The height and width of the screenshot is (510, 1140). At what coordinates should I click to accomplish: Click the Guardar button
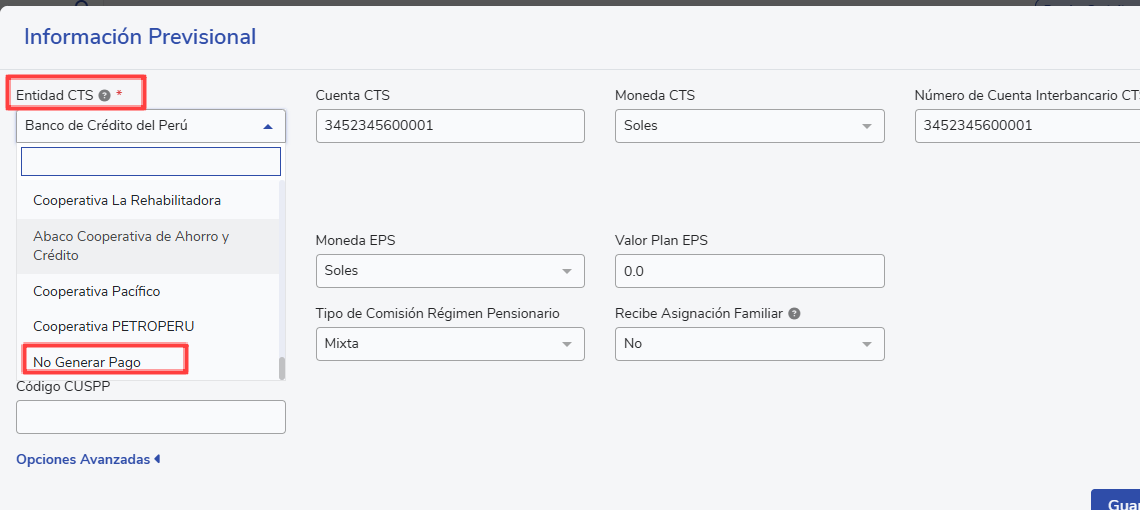pos(1116,502)
